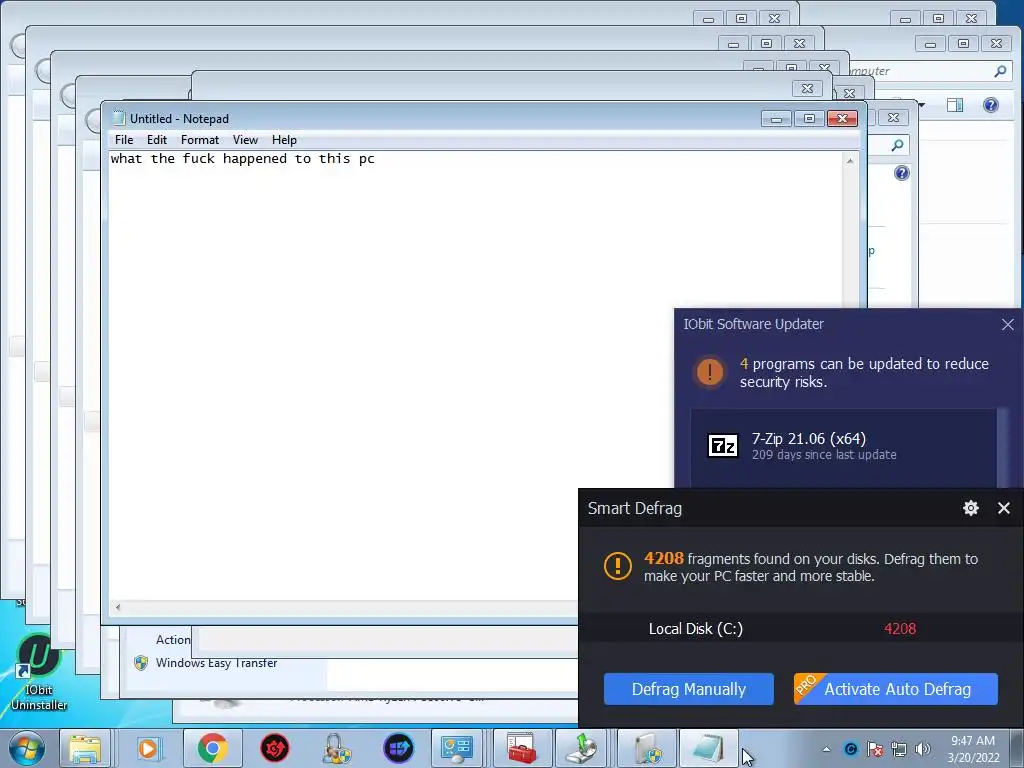Screen dimensions: 1024x768
Task: Click the Explorer toolbar help icon
Action: (x=991, y=105)
